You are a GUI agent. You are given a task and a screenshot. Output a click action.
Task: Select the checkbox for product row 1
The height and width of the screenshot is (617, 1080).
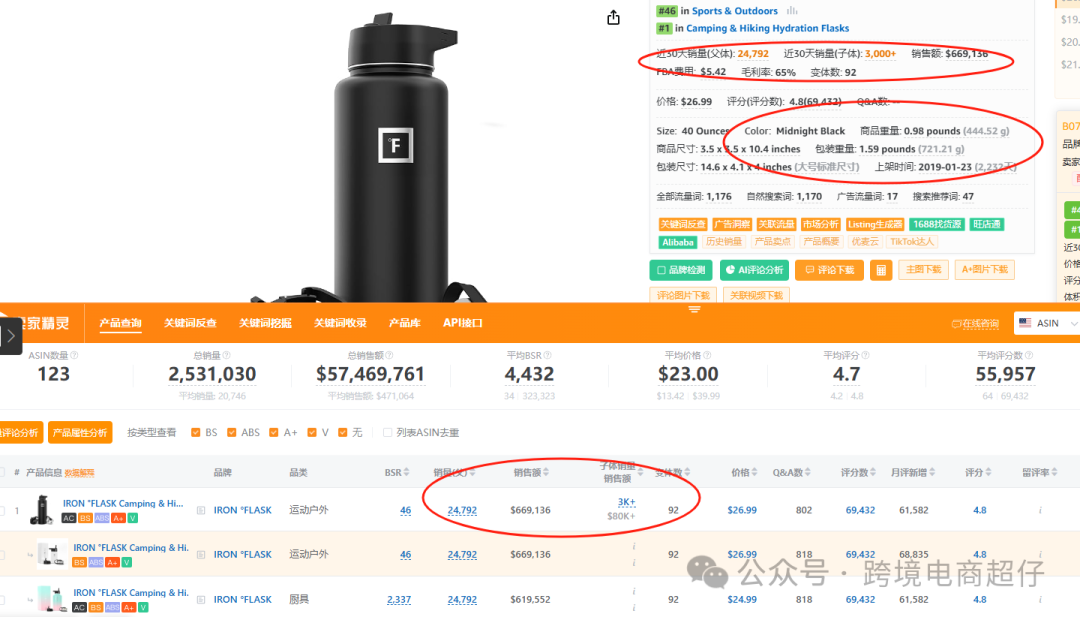click(x=2, y=510)
